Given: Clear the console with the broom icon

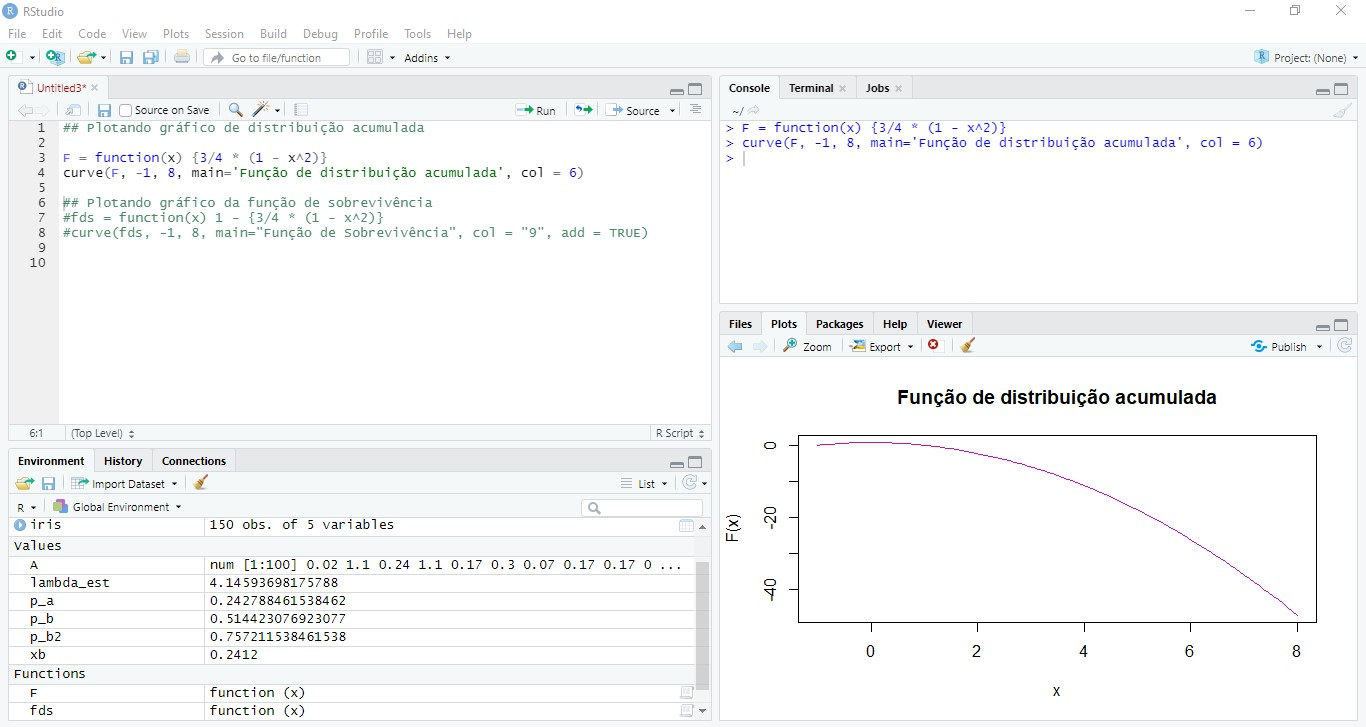Looking at the screenshot, I should (x=1342, y=111).
